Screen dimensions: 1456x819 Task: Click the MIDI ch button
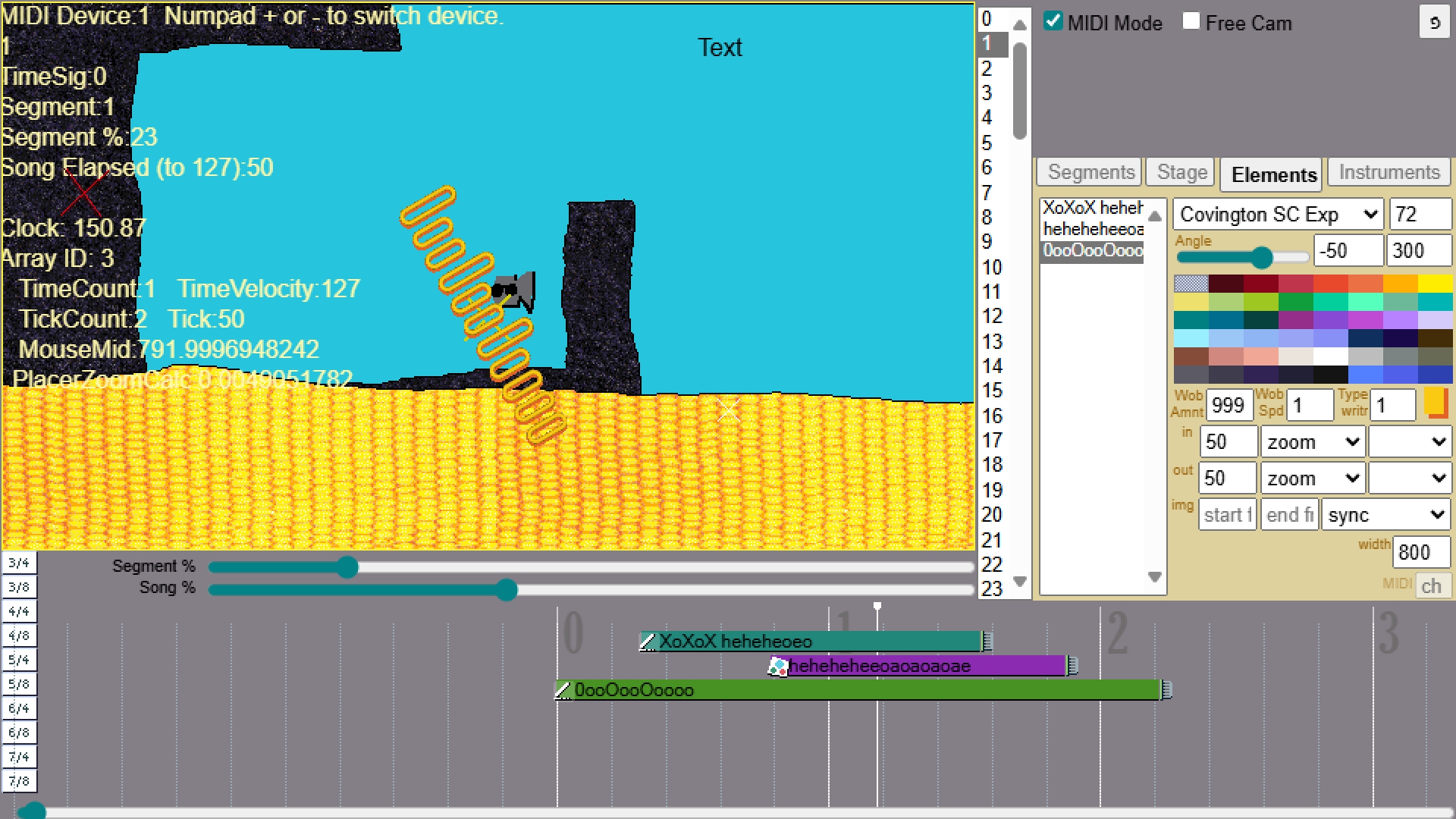pyautogui.click(x=1431, y=586)
